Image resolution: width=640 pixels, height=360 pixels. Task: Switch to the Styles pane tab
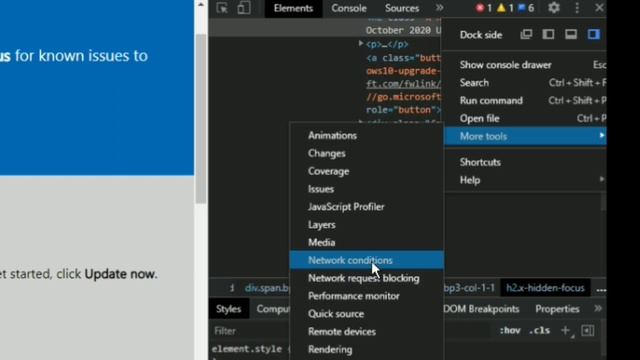(x=229, y=309)
